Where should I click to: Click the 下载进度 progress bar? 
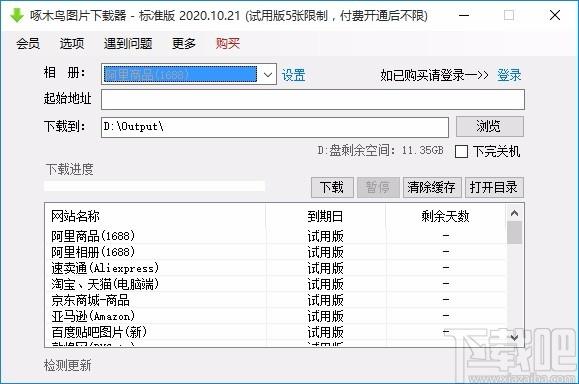tap(154, 186)
